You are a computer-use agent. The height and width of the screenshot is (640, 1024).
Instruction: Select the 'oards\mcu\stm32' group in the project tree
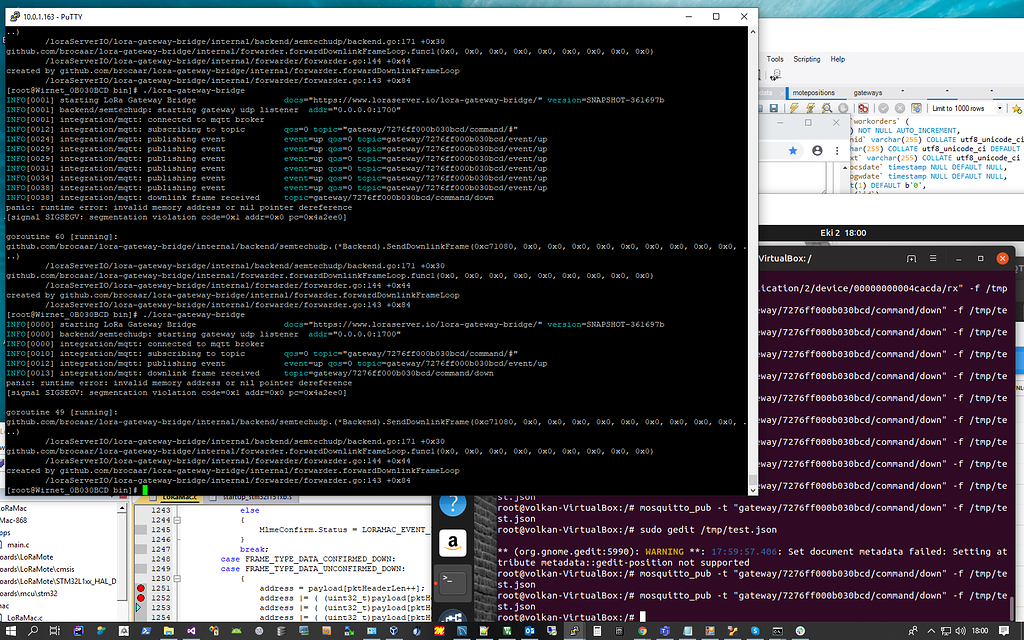click(x=29, y=594)
